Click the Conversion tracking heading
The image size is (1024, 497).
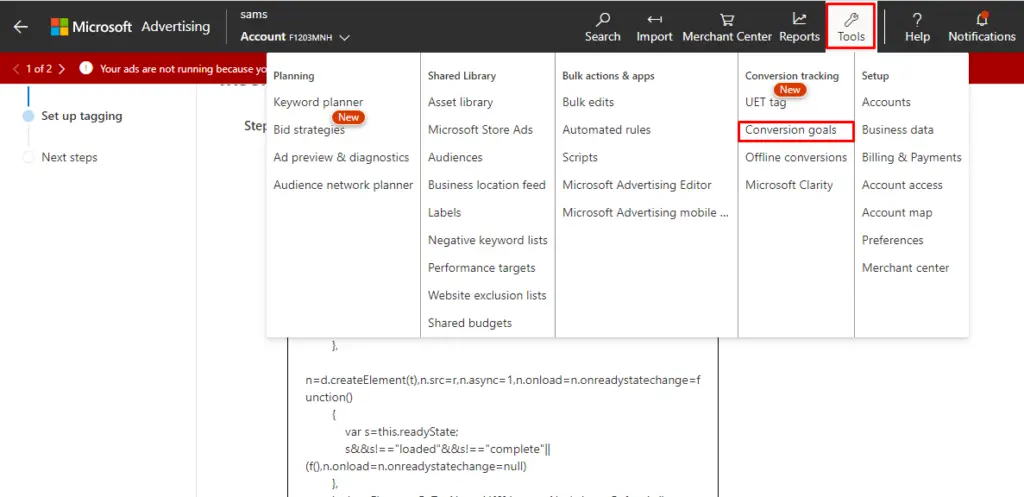point(792,76)
